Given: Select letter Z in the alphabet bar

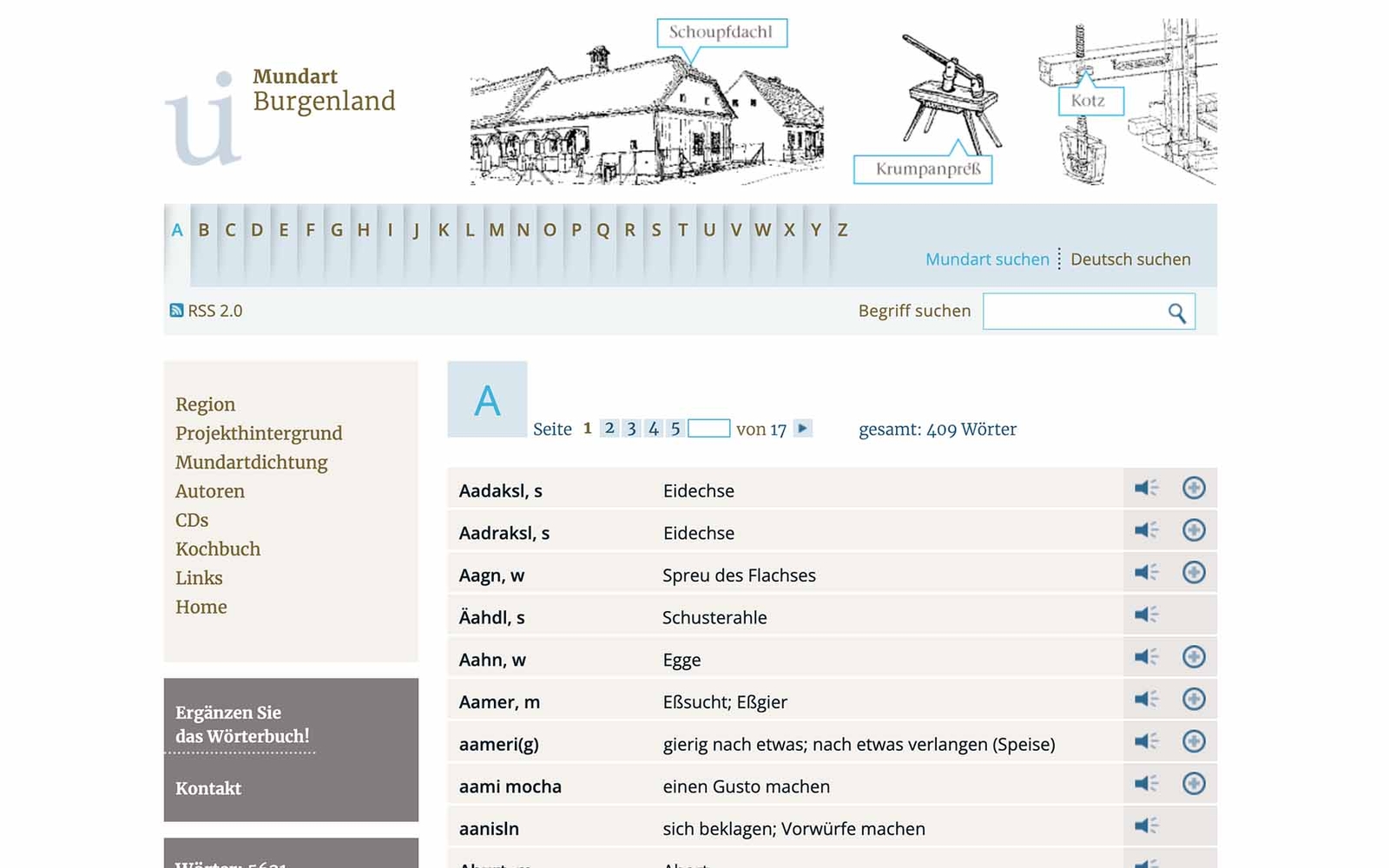Looking at the screenshot, I should point(842,230).
